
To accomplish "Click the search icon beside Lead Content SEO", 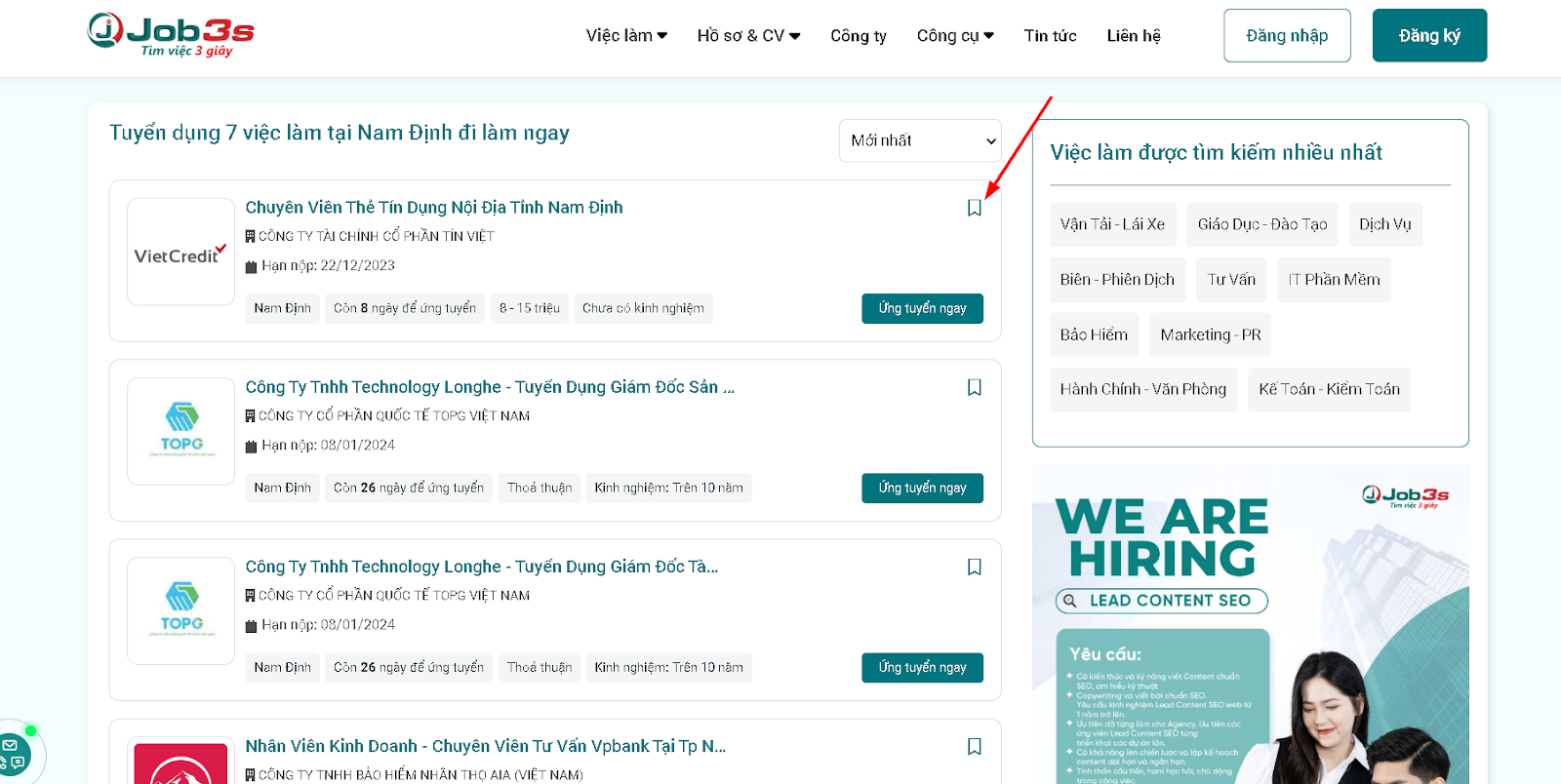I will pyautogui.click(x=1070, y=601).
